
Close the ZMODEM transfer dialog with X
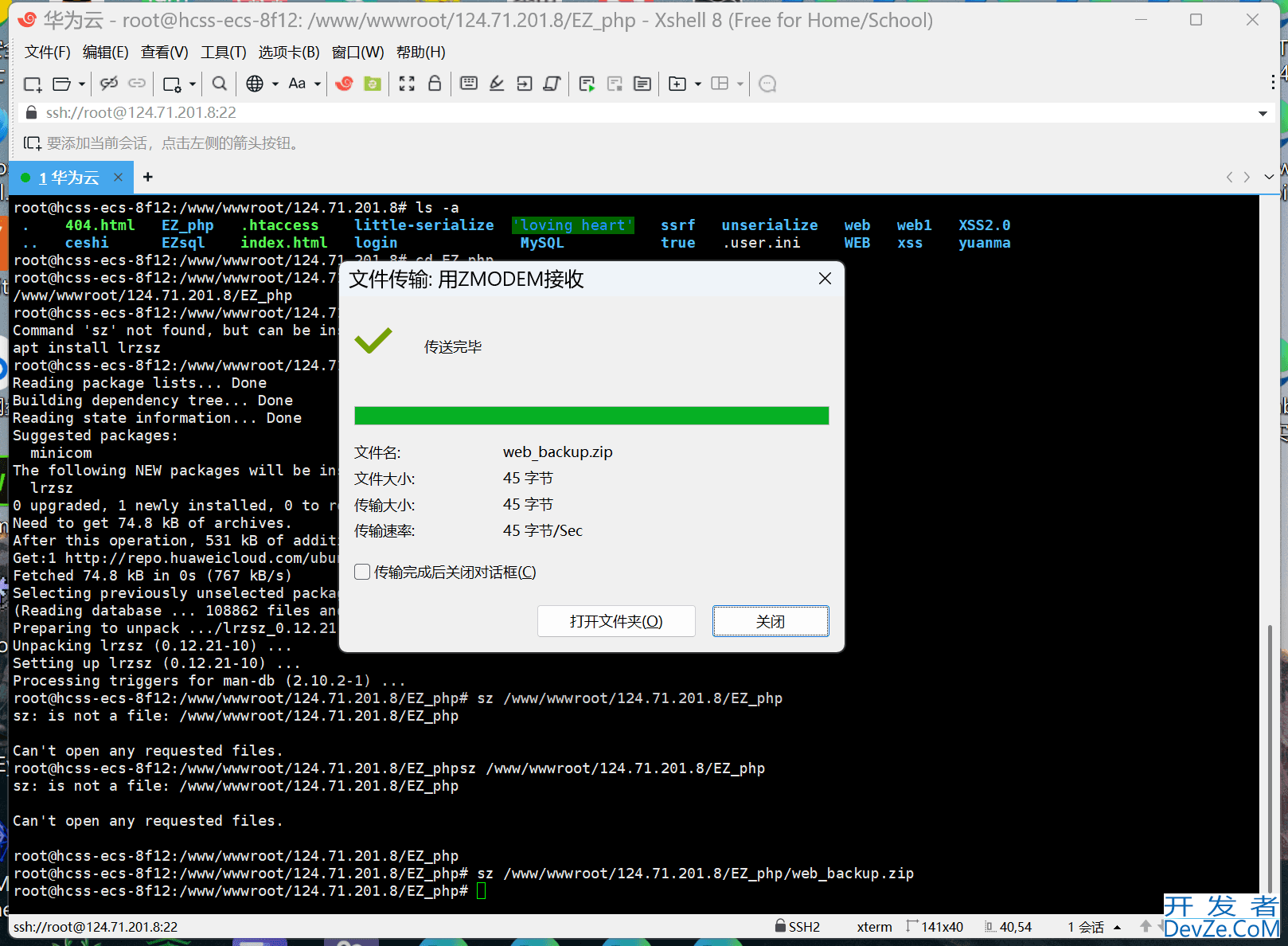(x=825, y=278)
